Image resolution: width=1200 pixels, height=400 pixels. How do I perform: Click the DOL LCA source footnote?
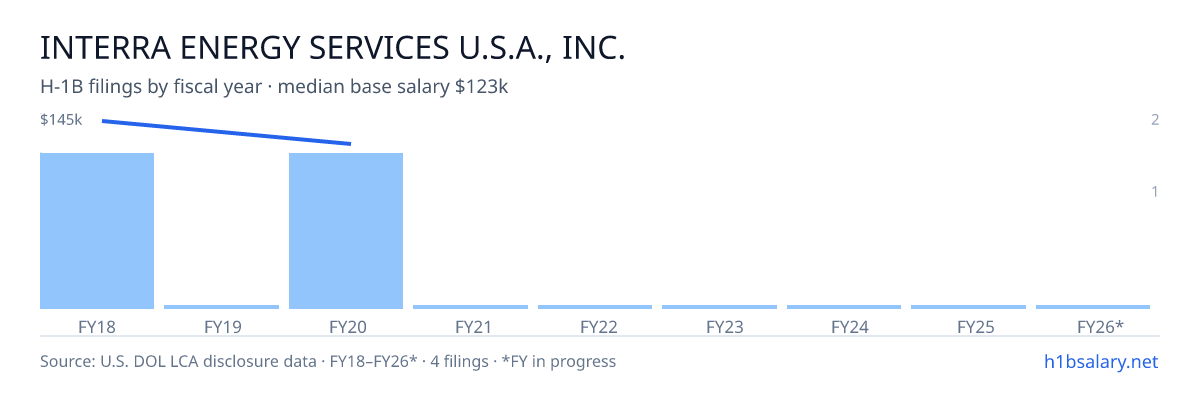pyautogui.click(x=328, y=361)
